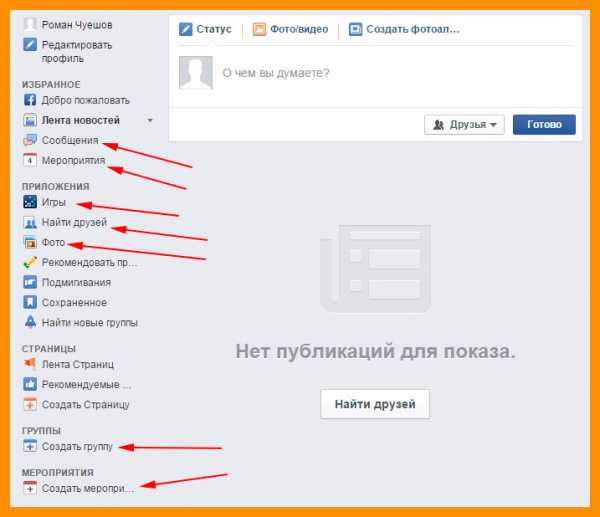Viewport: 600px width, 517px height.
Task: Open the Фото link
Action: [54, 242]
